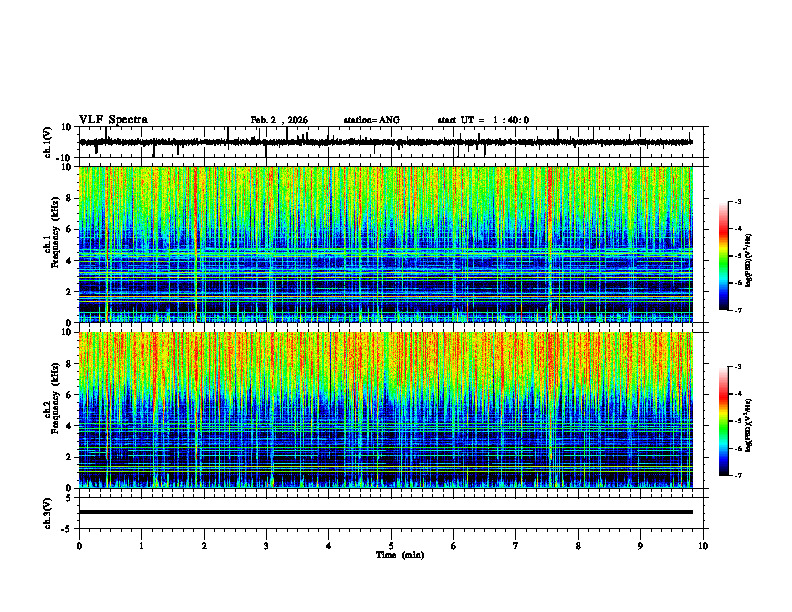The height and width of the screenshot is (612, 792).
Task: Click the "2" kHz tick of ch.2 spectrogram
Action: [x=70, y=457]
